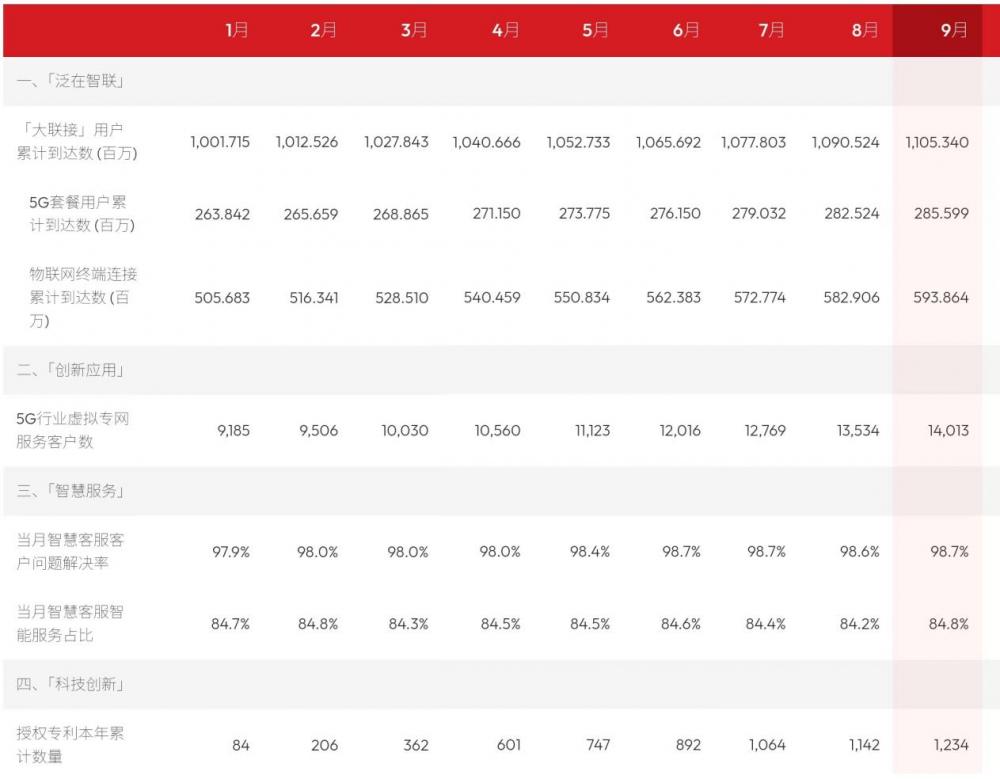Click the value 516.341

tap(314, 297)
